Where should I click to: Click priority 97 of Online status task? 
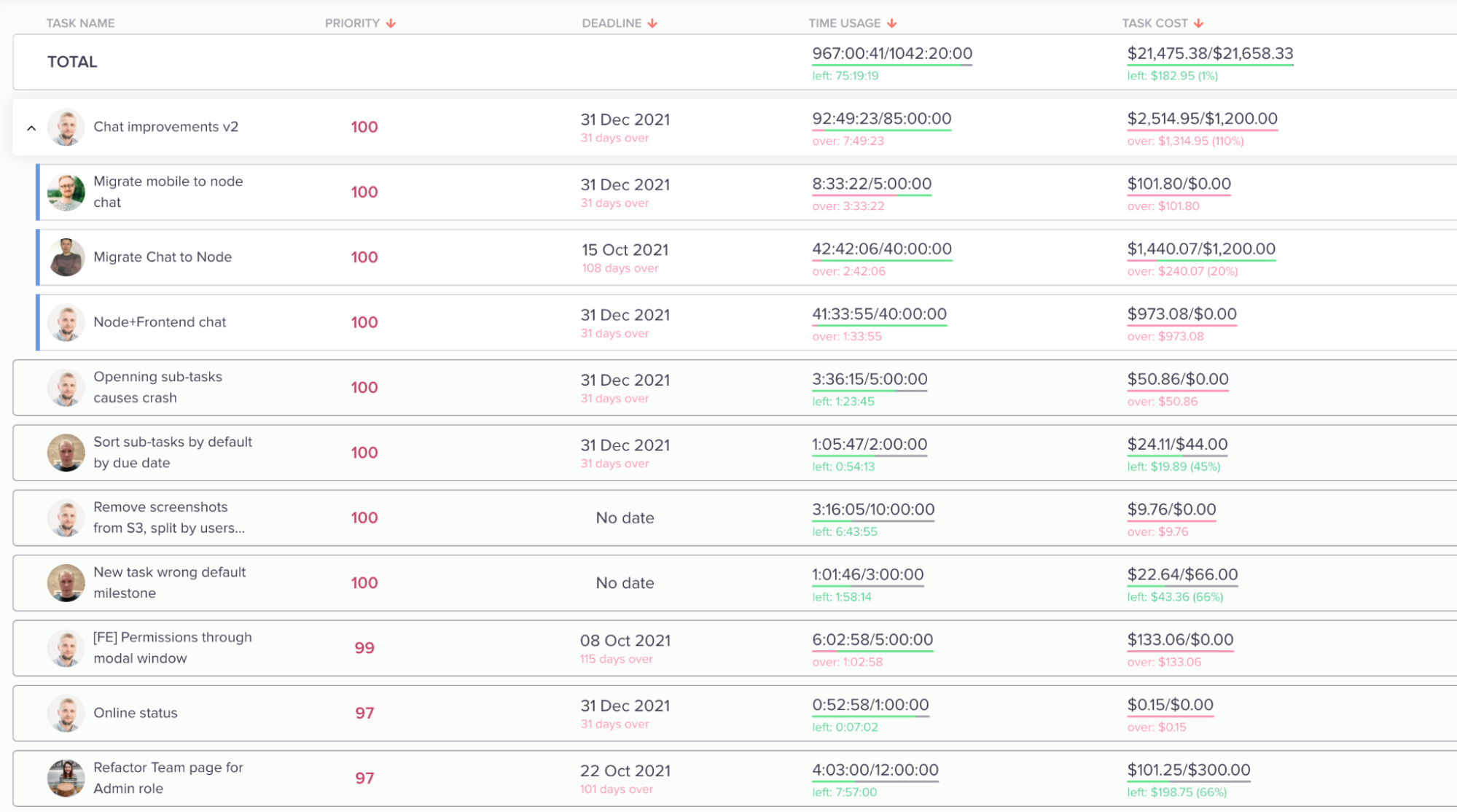[x=364, y=713]
